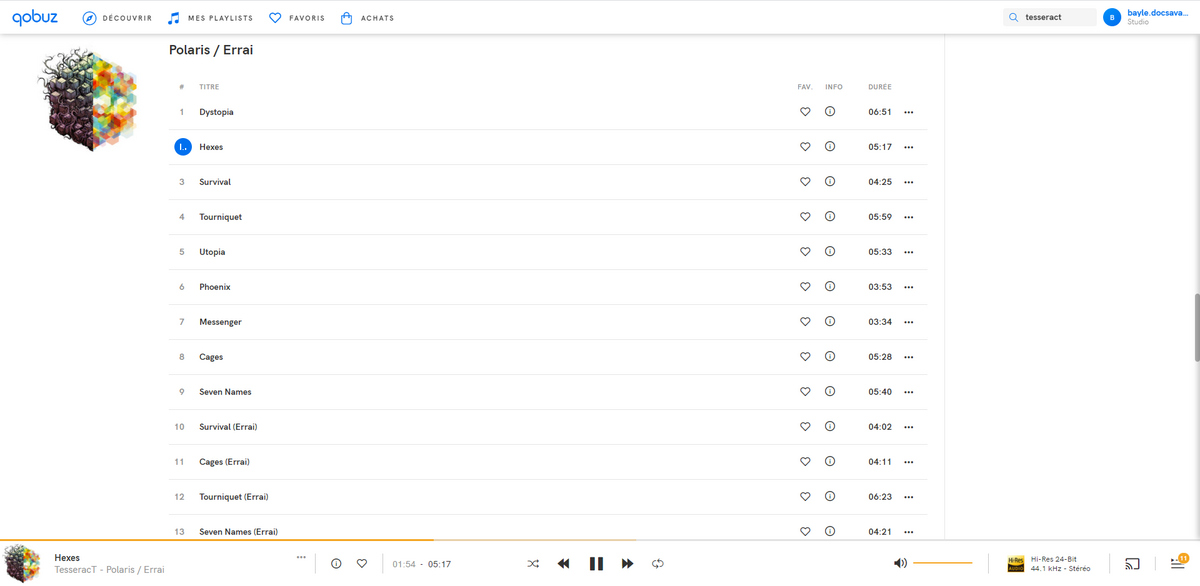The width and height of the screenshot is (1200, 586).
Task: Play the track Messenger
Action: [220, 322]
